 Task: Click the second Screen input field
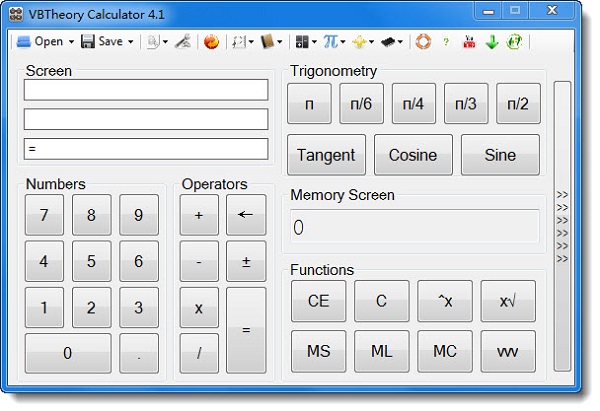click(146, 119)
